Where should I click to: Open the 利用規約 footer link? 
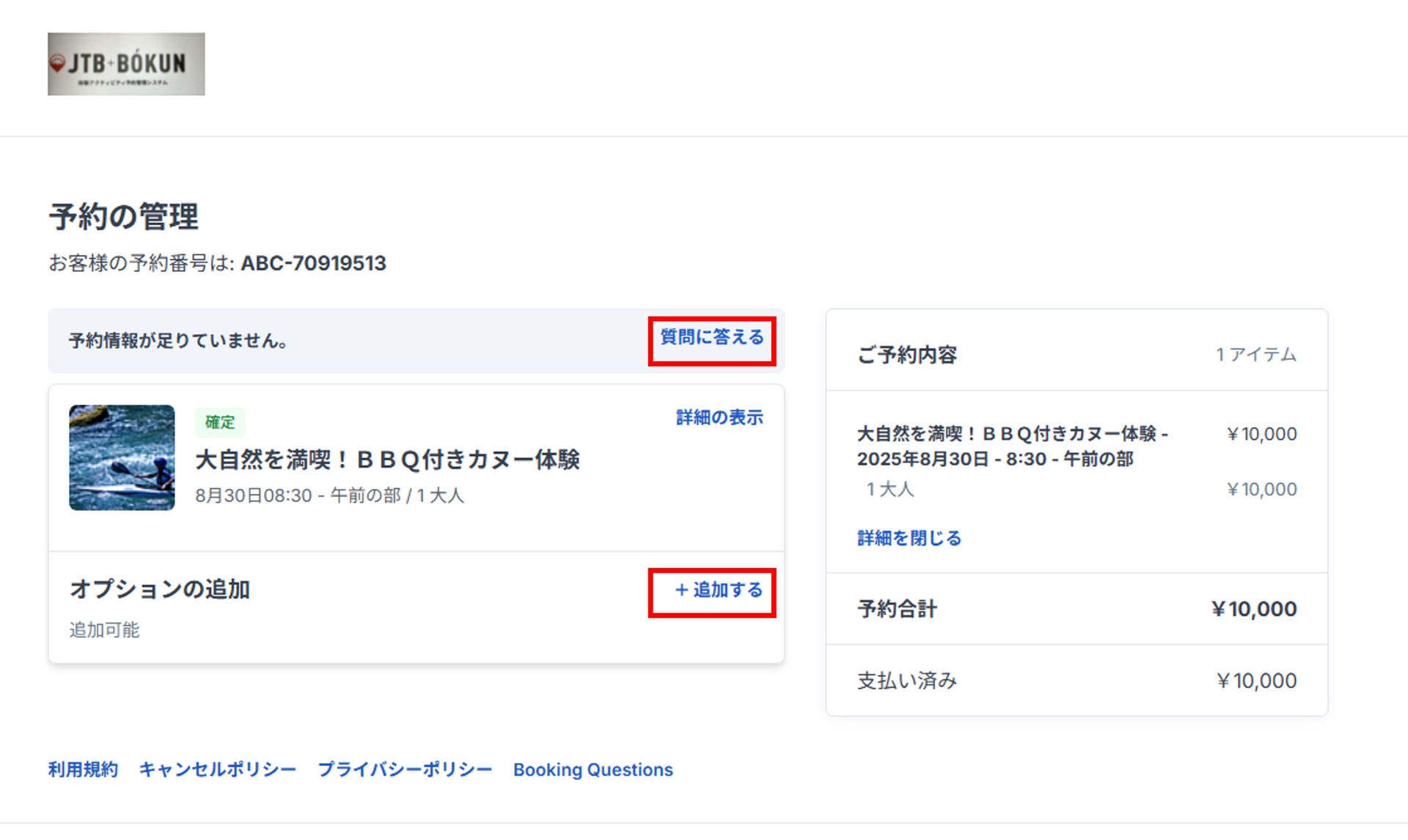coord(83,770)
